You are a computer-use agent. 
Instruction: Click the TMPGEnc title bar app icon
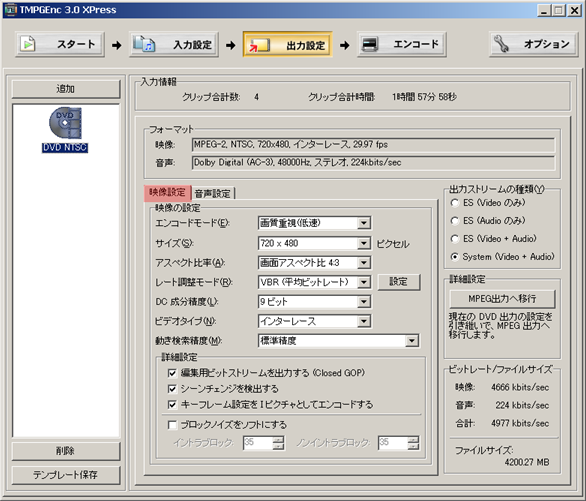pyautogui.click(x=10, y=9)
